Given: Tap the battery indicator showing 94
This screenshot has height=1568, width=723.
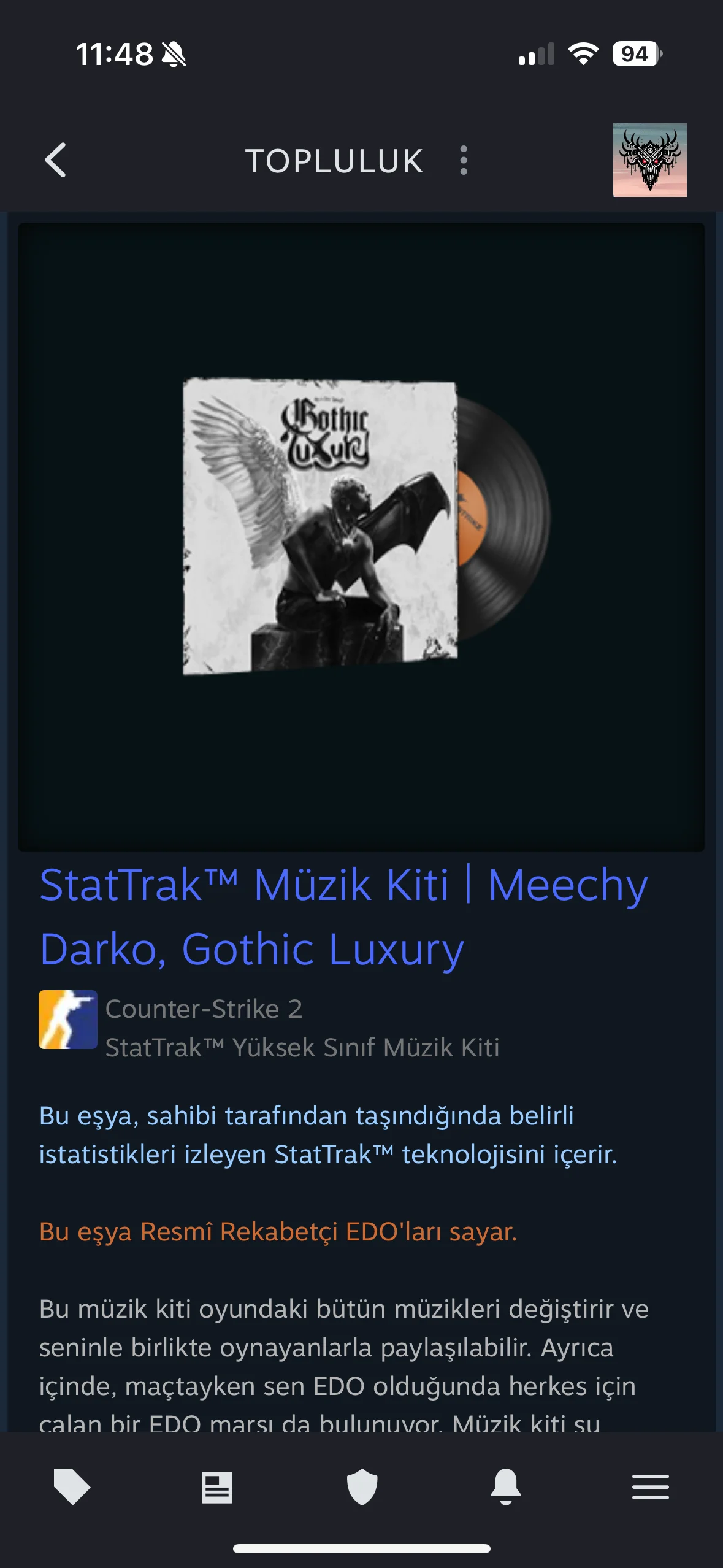Looking at the screenshot, I should tap(637, 54).
